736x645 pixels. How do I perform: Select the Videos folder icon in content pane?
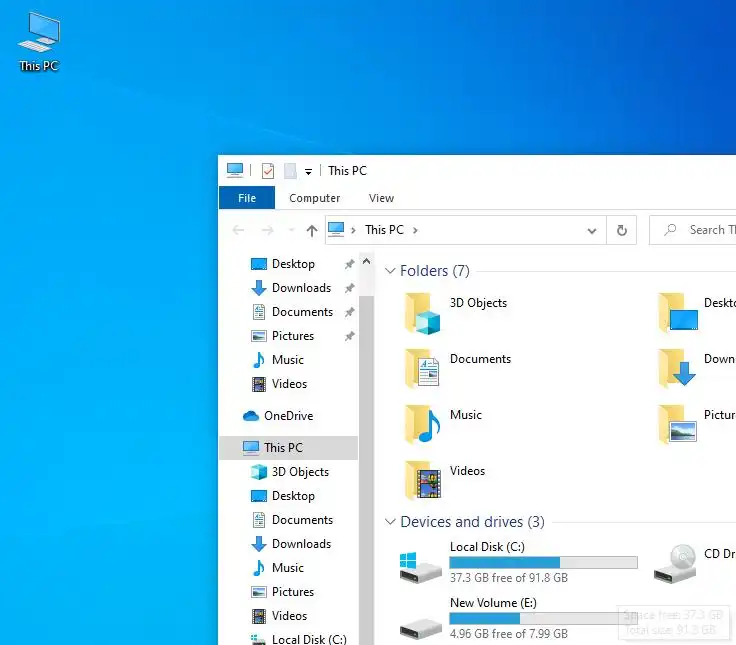[422, 481]
